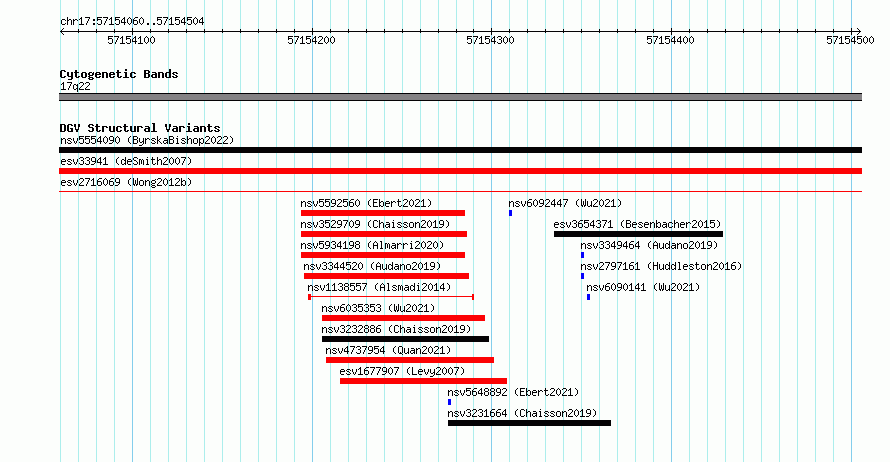Click blue marker under nsv3349464

pos(582,255)
